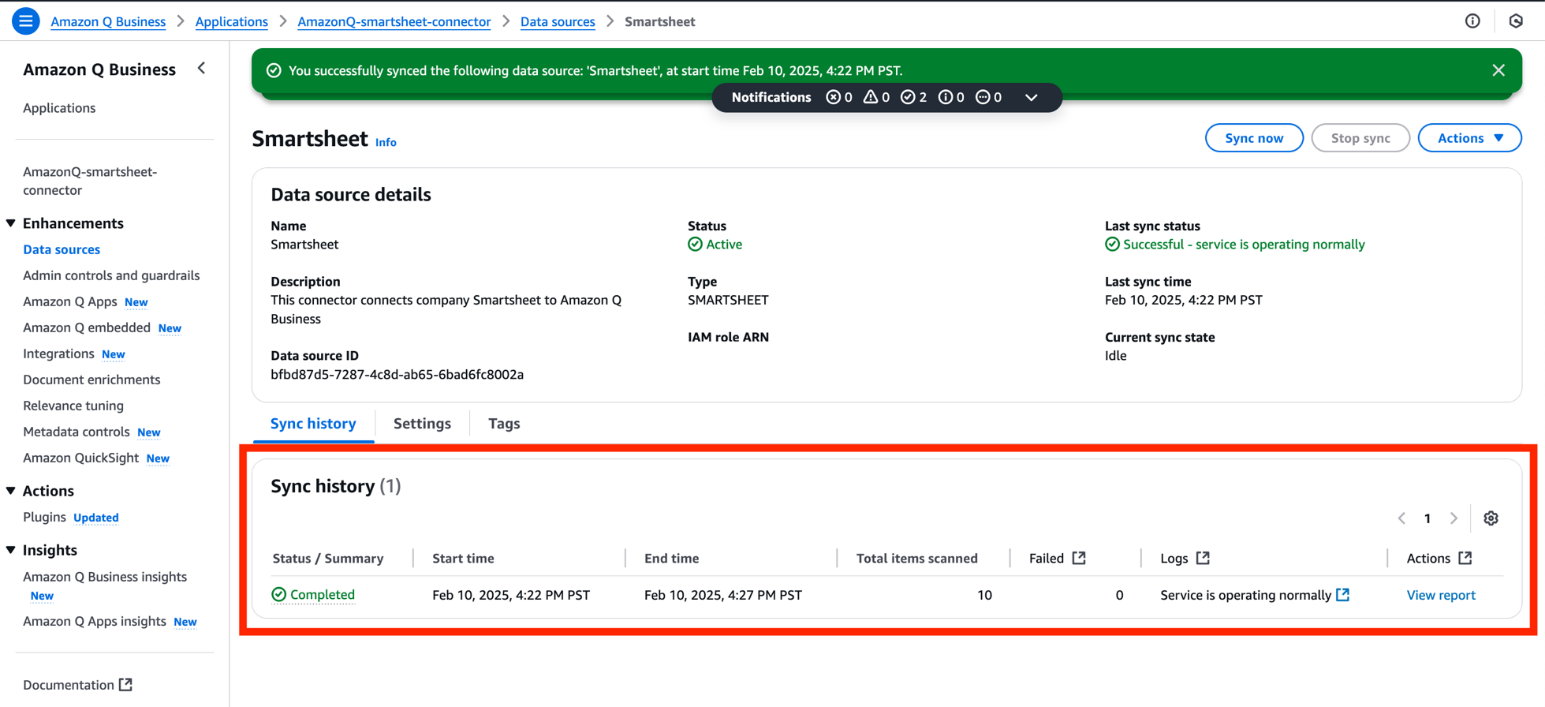Collapse the Insights section

[12, 550]
